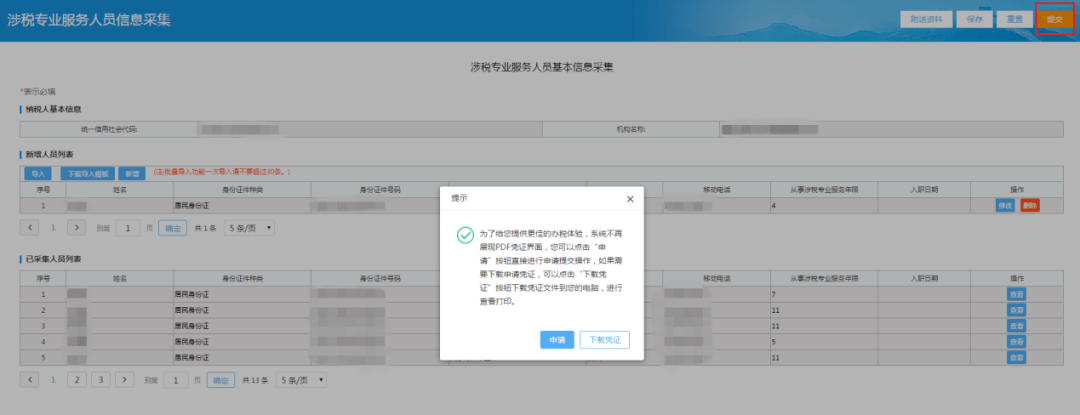
Task: Click next page arrow in collected list
Action: (x=124, y=380)
